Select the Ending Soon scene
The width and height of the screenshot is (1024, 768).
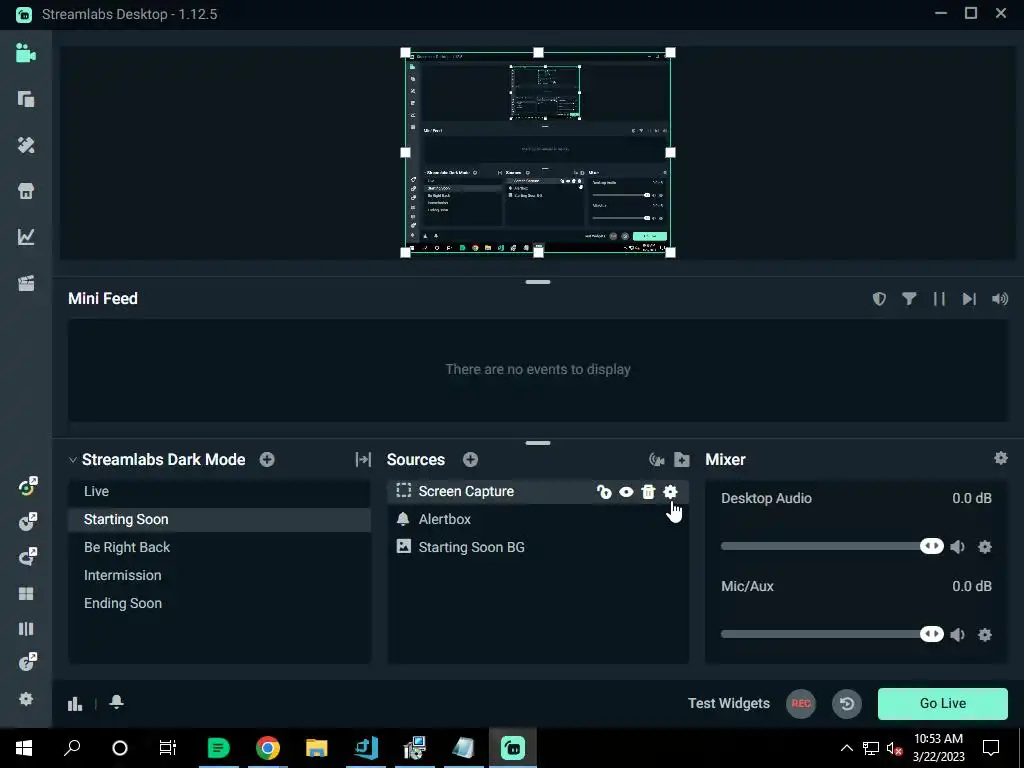(219, 603)
